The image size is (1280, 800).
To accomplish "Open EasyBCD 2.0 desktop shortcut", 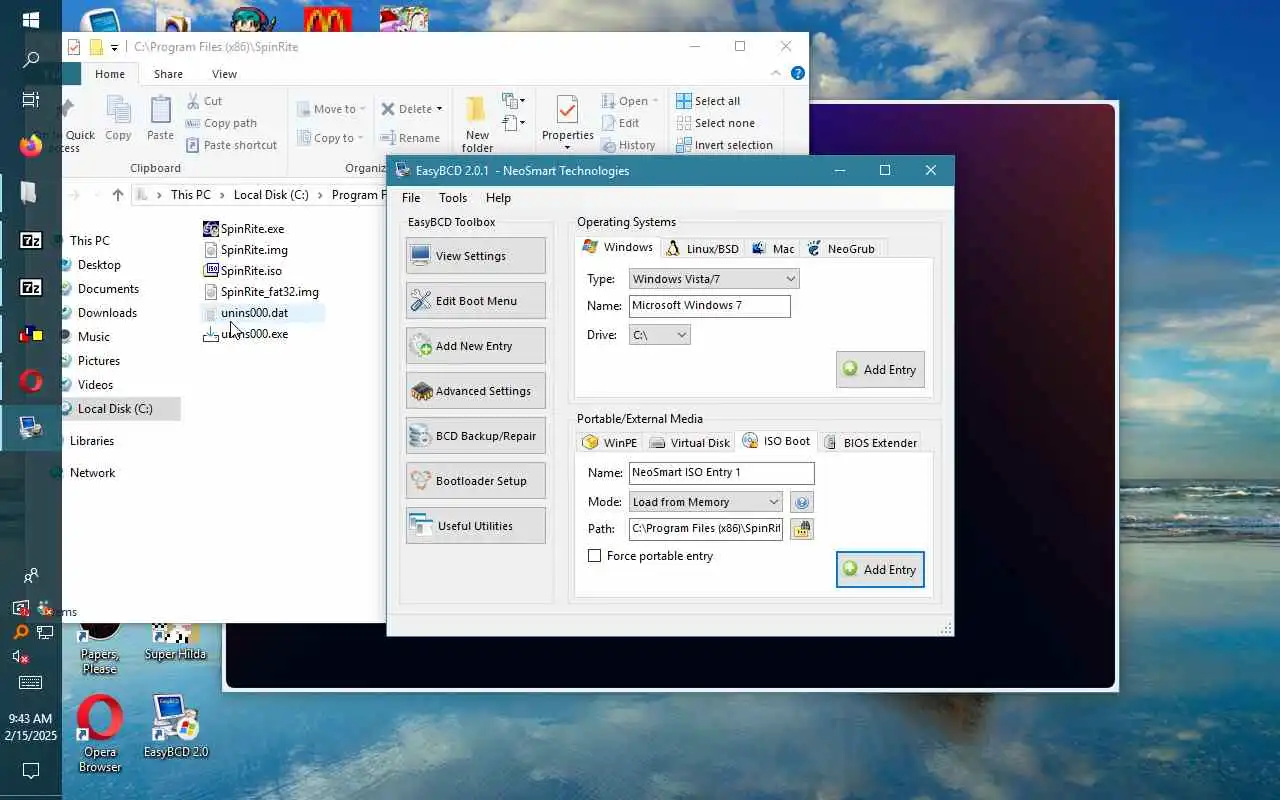I will pyautogui.click(x=176, y=727).
